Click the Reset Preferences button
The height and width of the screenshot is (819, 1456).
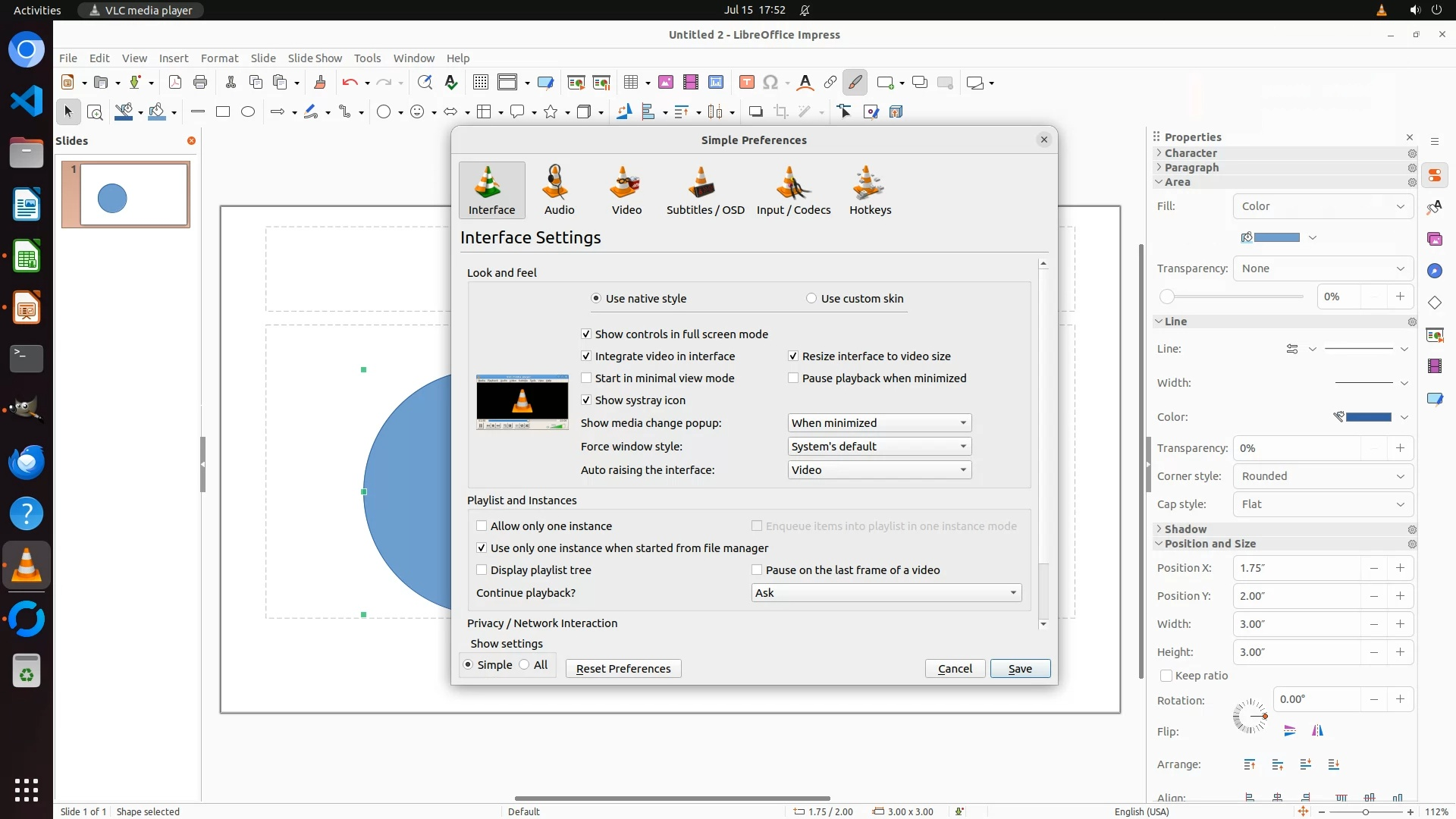[623, 669]
